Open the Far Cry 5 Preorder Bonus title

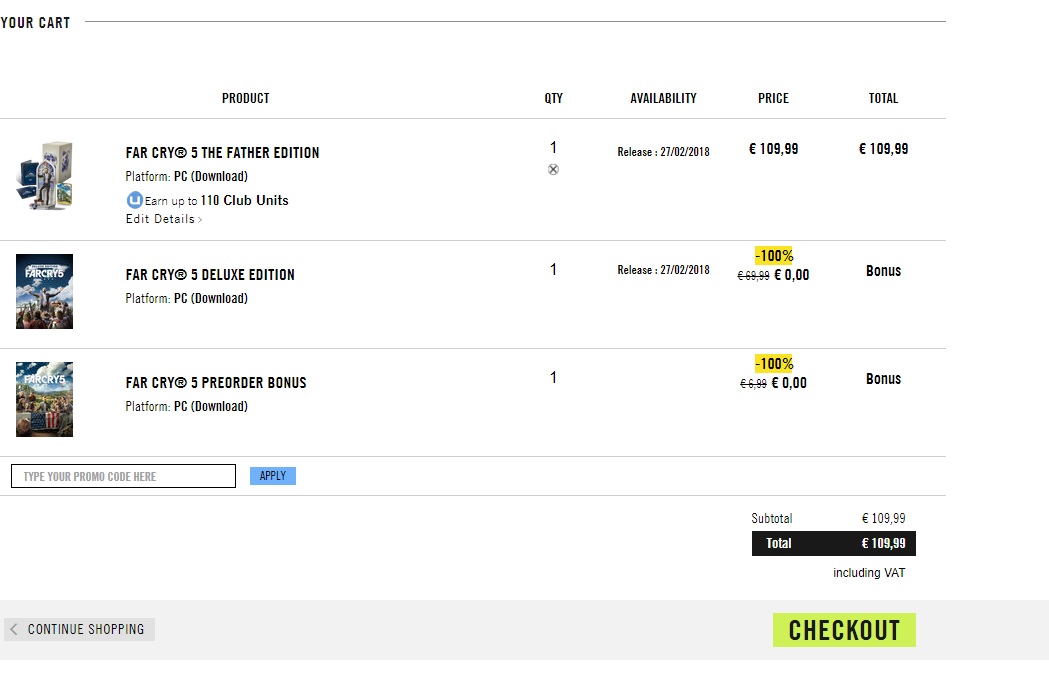[x=216, y=383]
